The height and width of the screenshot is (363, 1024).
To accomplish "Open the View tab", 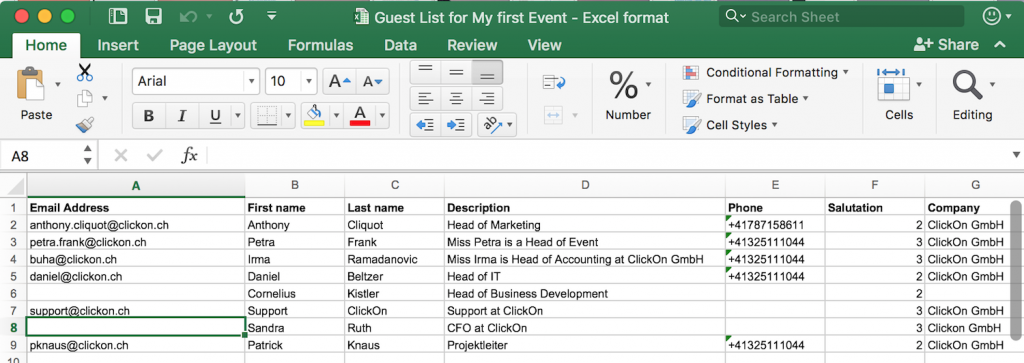I will (544, 45).
